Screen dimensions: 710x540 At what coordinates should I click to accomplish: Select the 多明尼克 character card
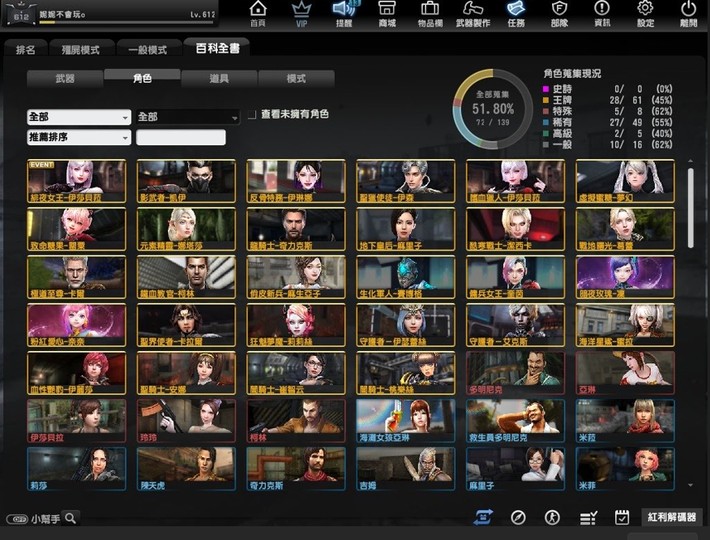point(515,373)
